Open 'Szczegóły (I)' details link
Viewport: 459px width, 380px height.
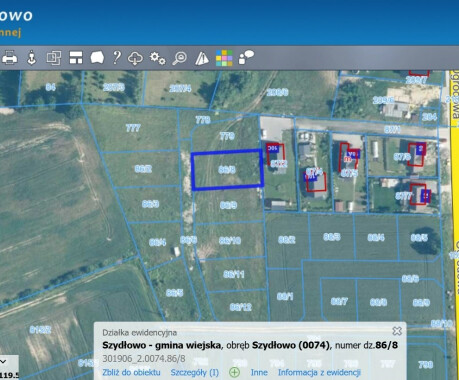(195, 372)
